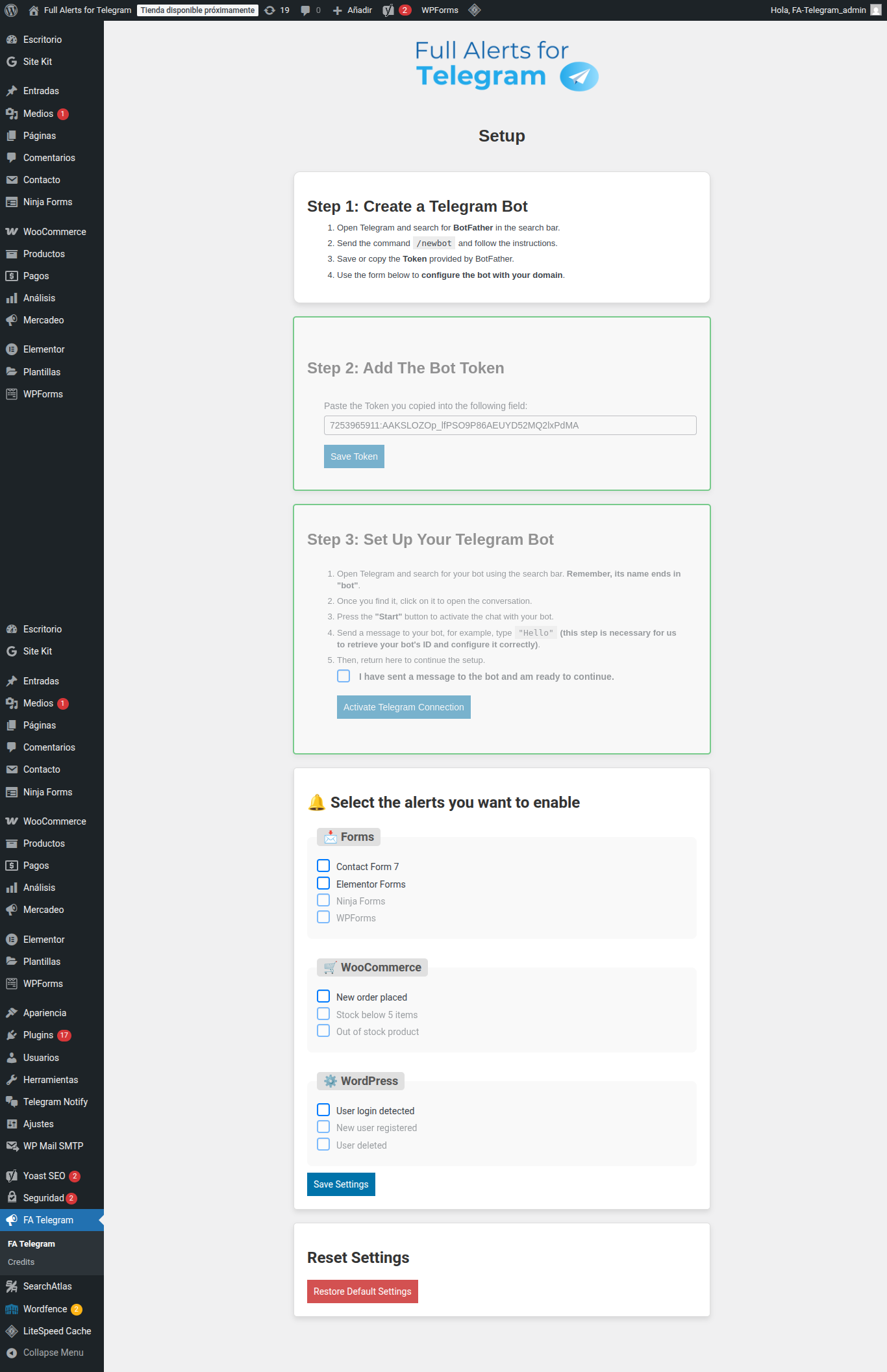The image size is (887, 1372).
Task: Click the user avatar in the admin bar
Action: tap(876, 10)
